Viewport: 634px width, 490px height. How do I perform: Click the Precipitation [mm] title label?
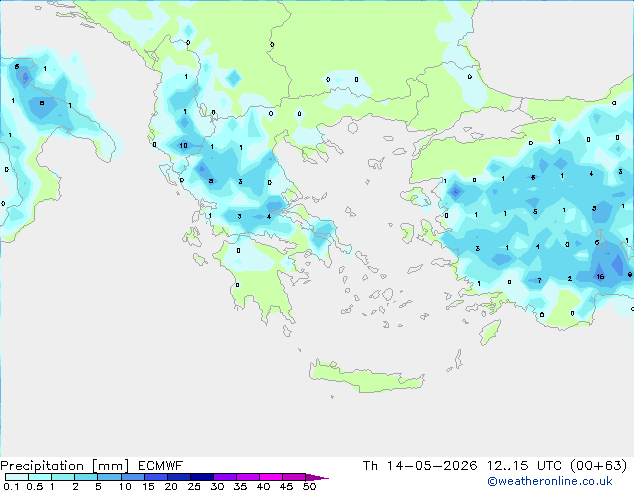coord(65,466)
